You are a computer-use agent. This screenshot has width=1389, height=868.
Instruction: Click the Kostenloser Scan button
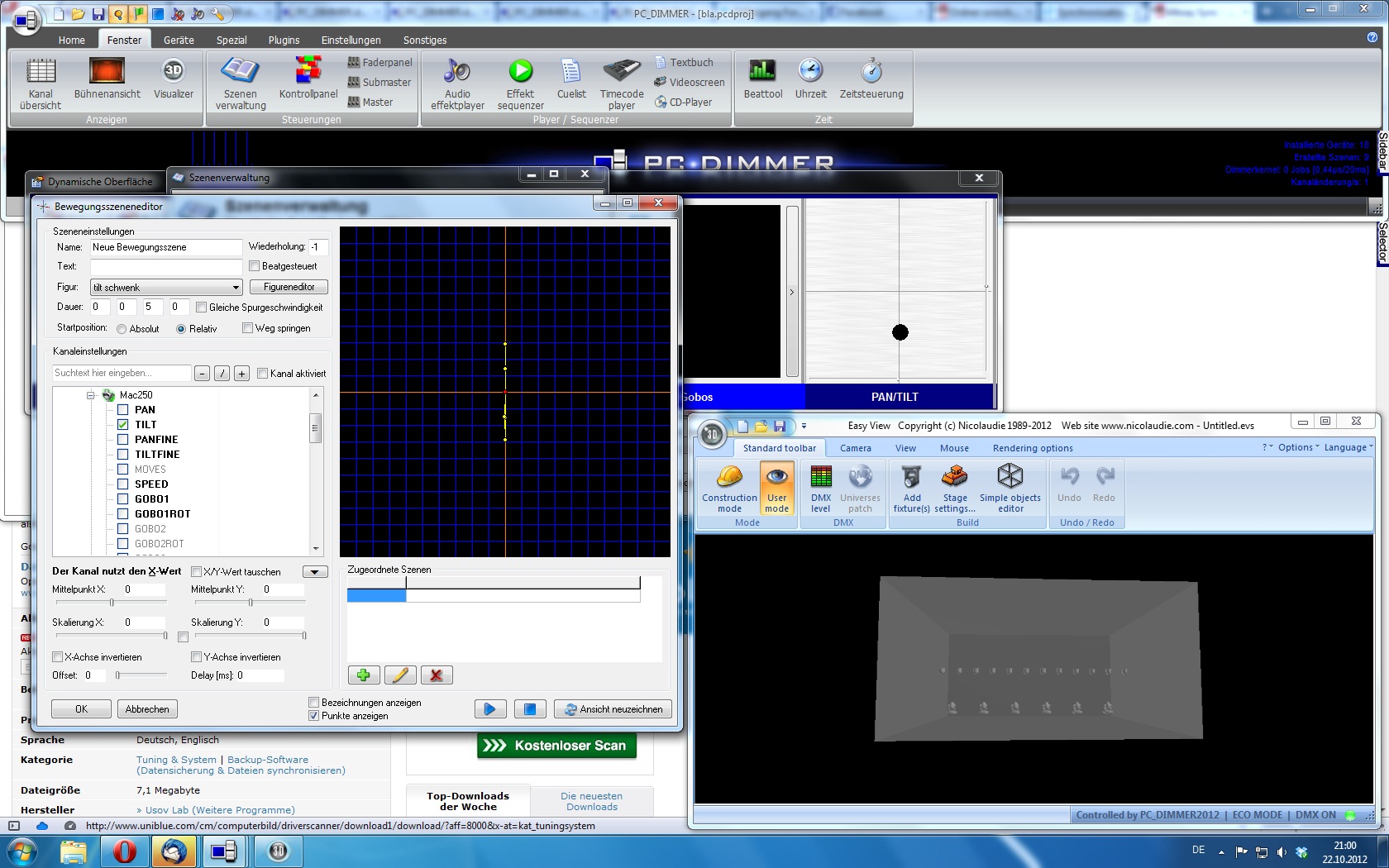point(557,746)
